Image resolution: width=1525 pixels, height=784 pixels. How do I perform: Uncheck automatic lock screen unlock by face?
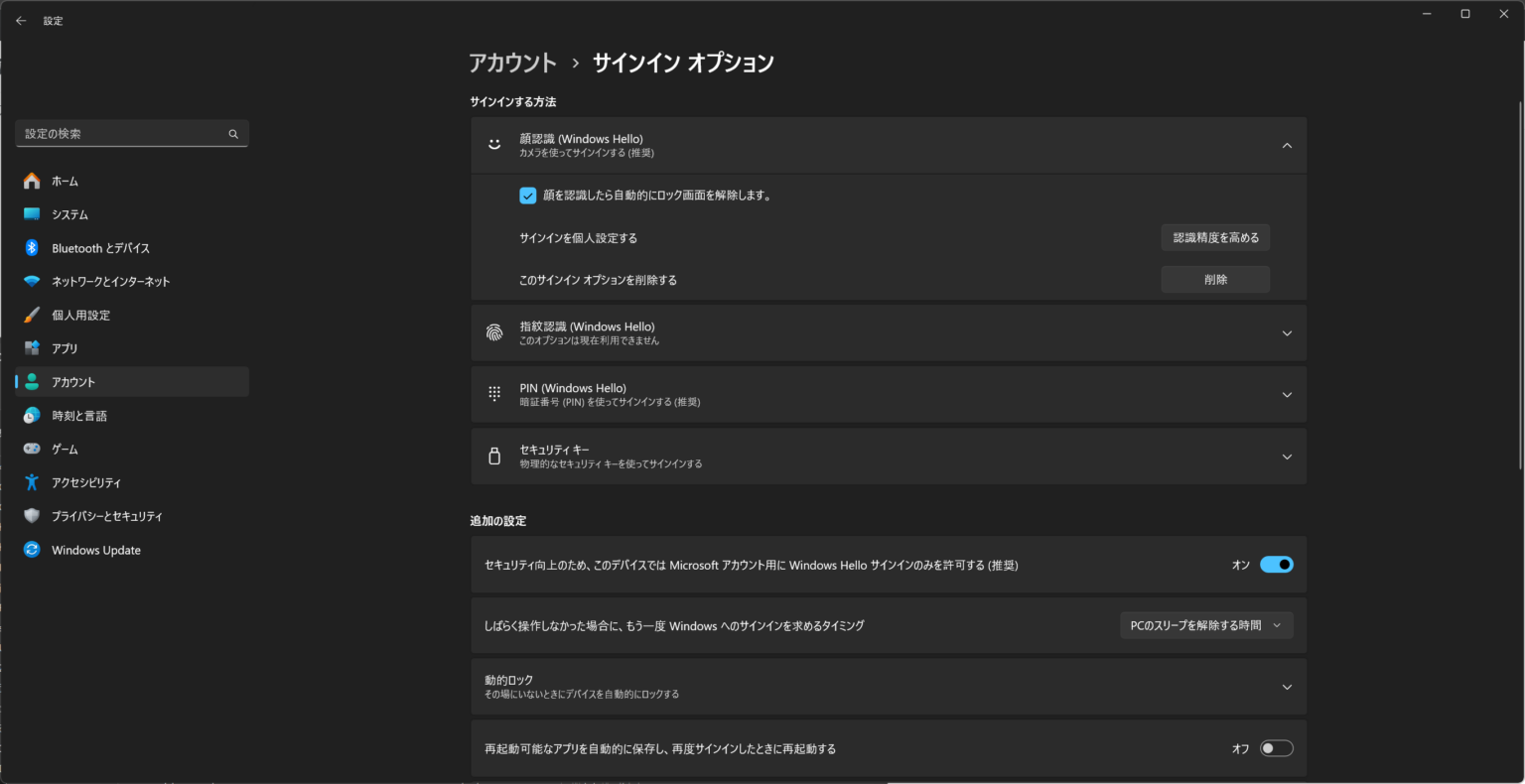(x=527, y=195)
